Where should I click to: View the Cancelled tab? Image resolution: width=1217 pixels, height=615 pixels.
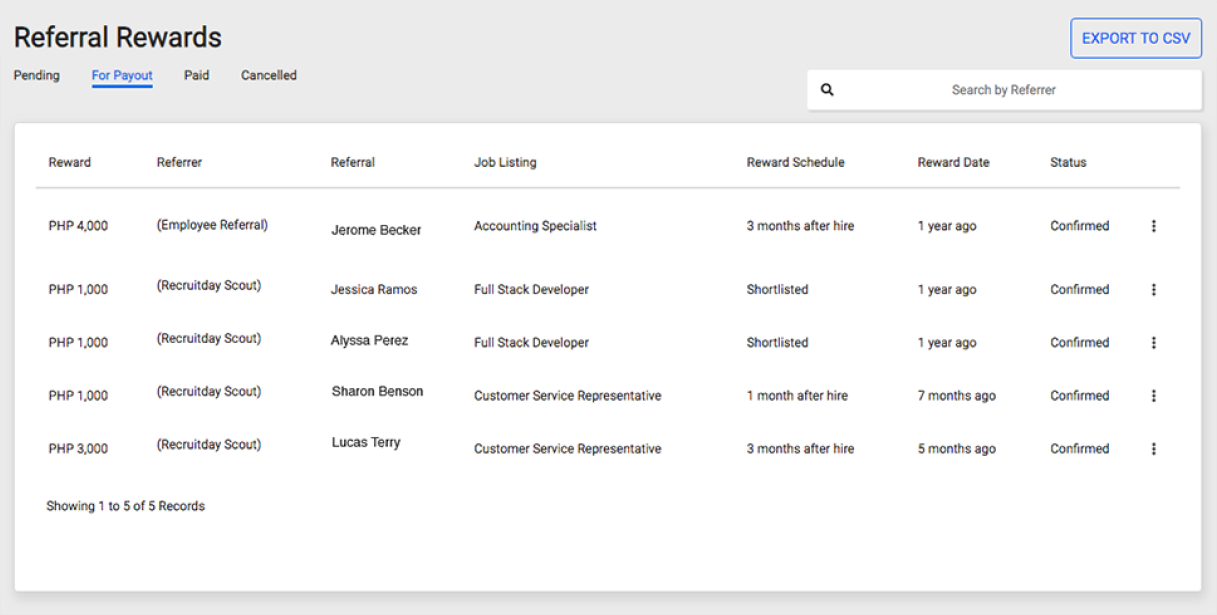(x=269, y=75)
